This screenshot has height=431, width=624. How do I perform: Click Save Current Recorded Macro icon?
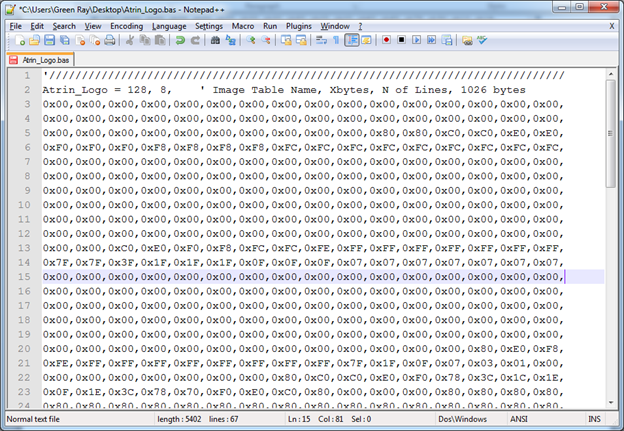tap(447, 40)
